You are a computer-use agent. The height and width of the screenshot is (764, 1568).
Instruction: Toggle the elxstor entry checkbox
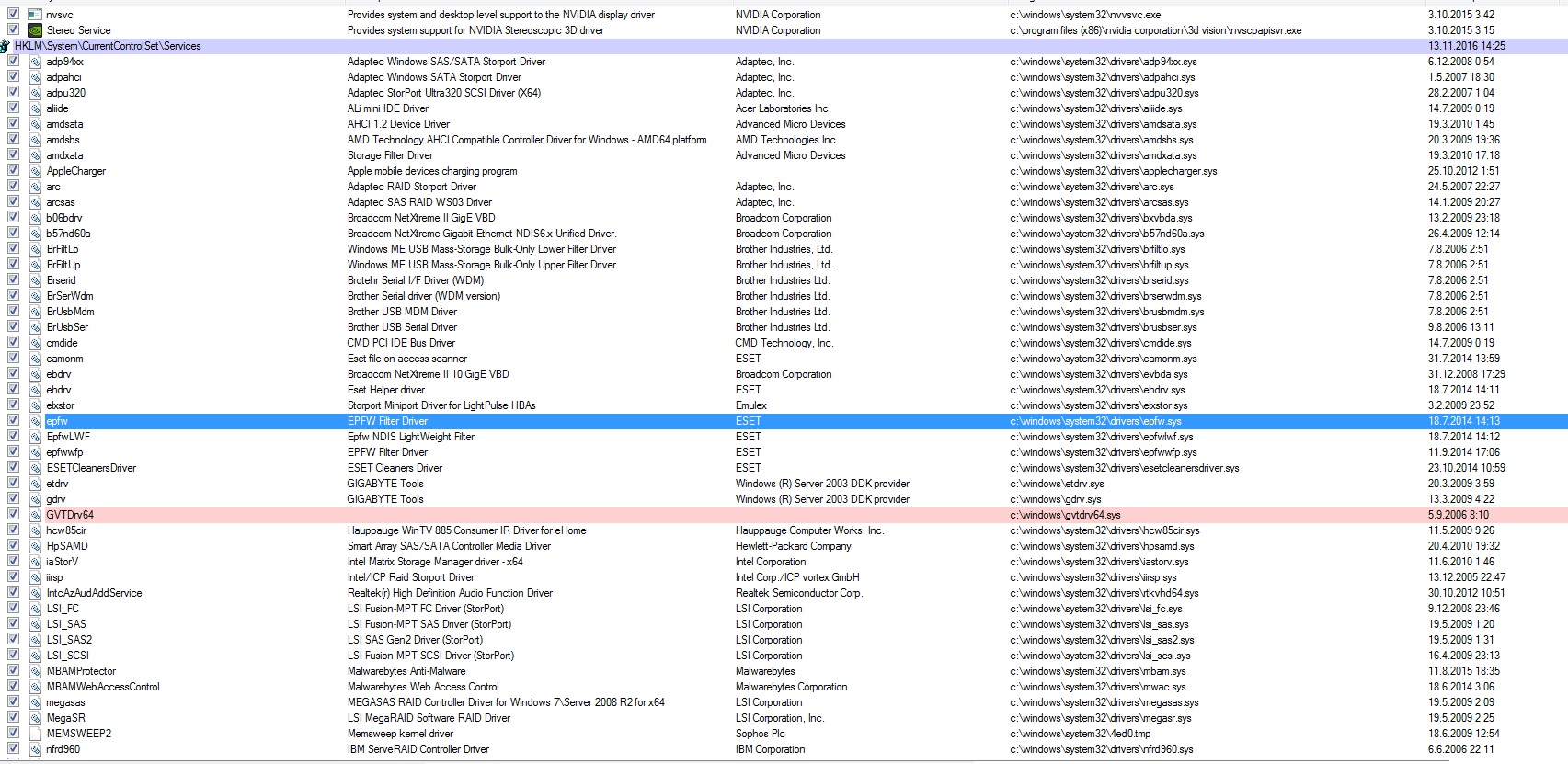[13, 405]
